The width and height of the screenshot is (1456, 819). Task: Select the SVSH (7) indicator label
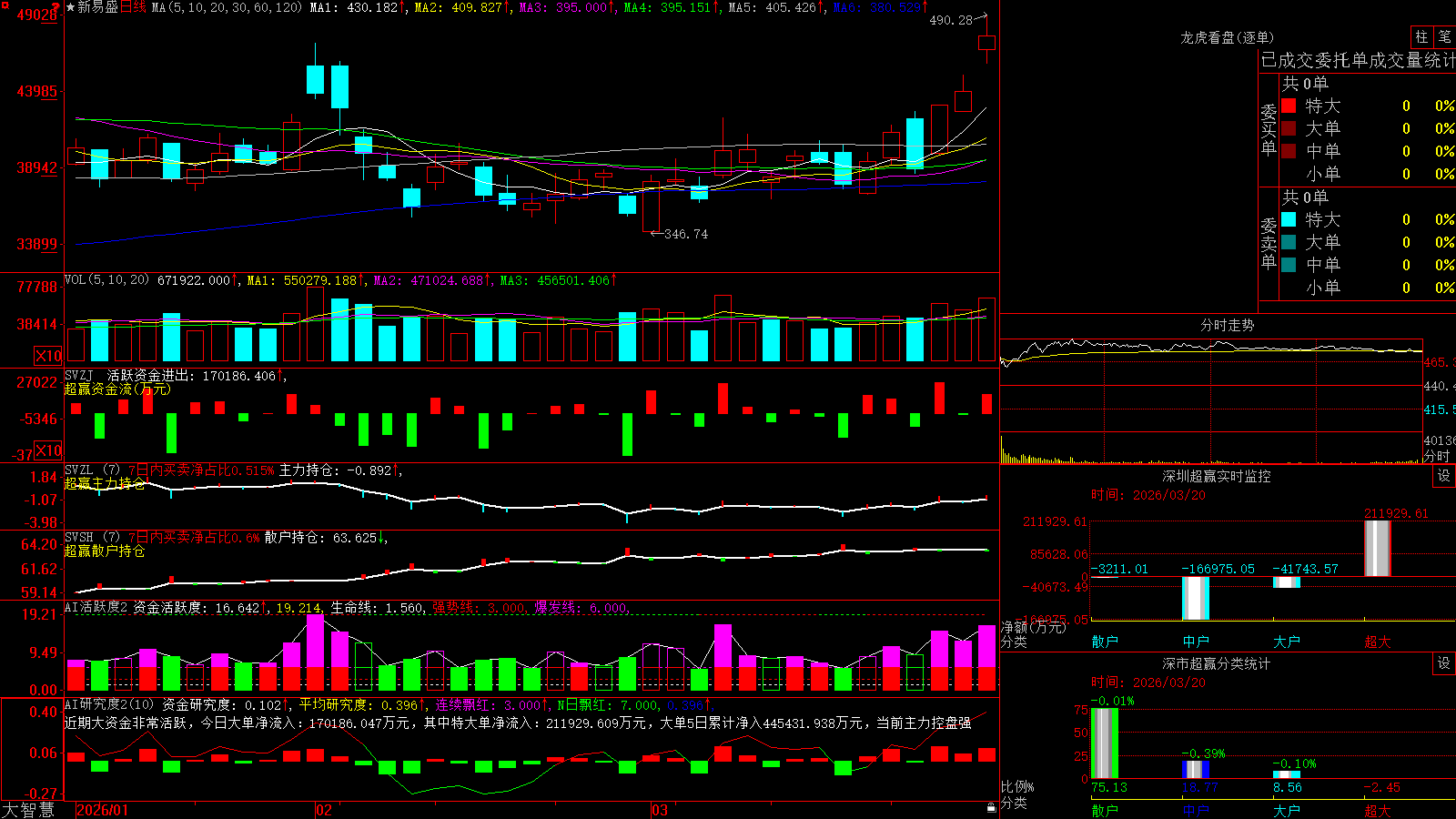point(92,538)
